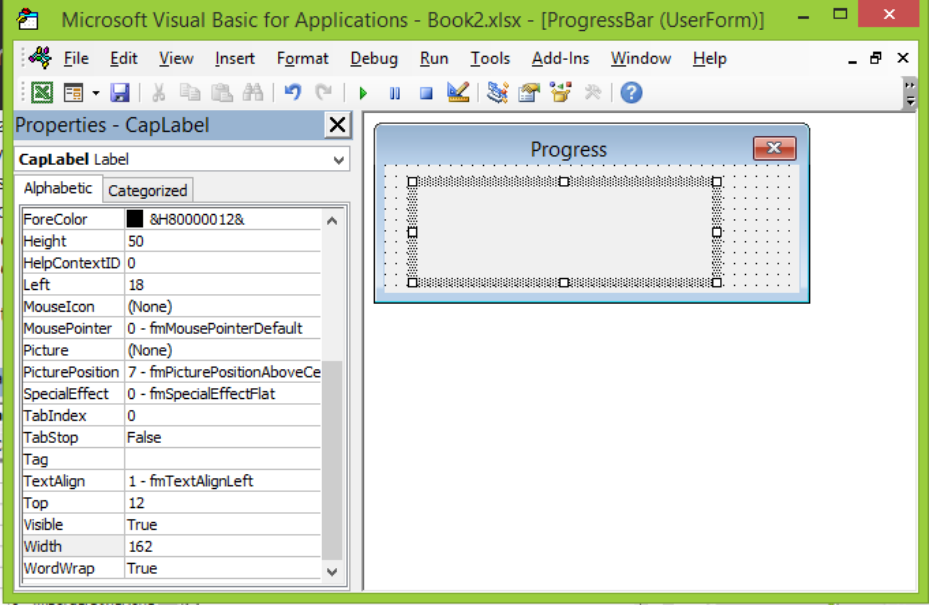Open the Insert UserForm dropdown arrow
933x606 pixels.
96,93
